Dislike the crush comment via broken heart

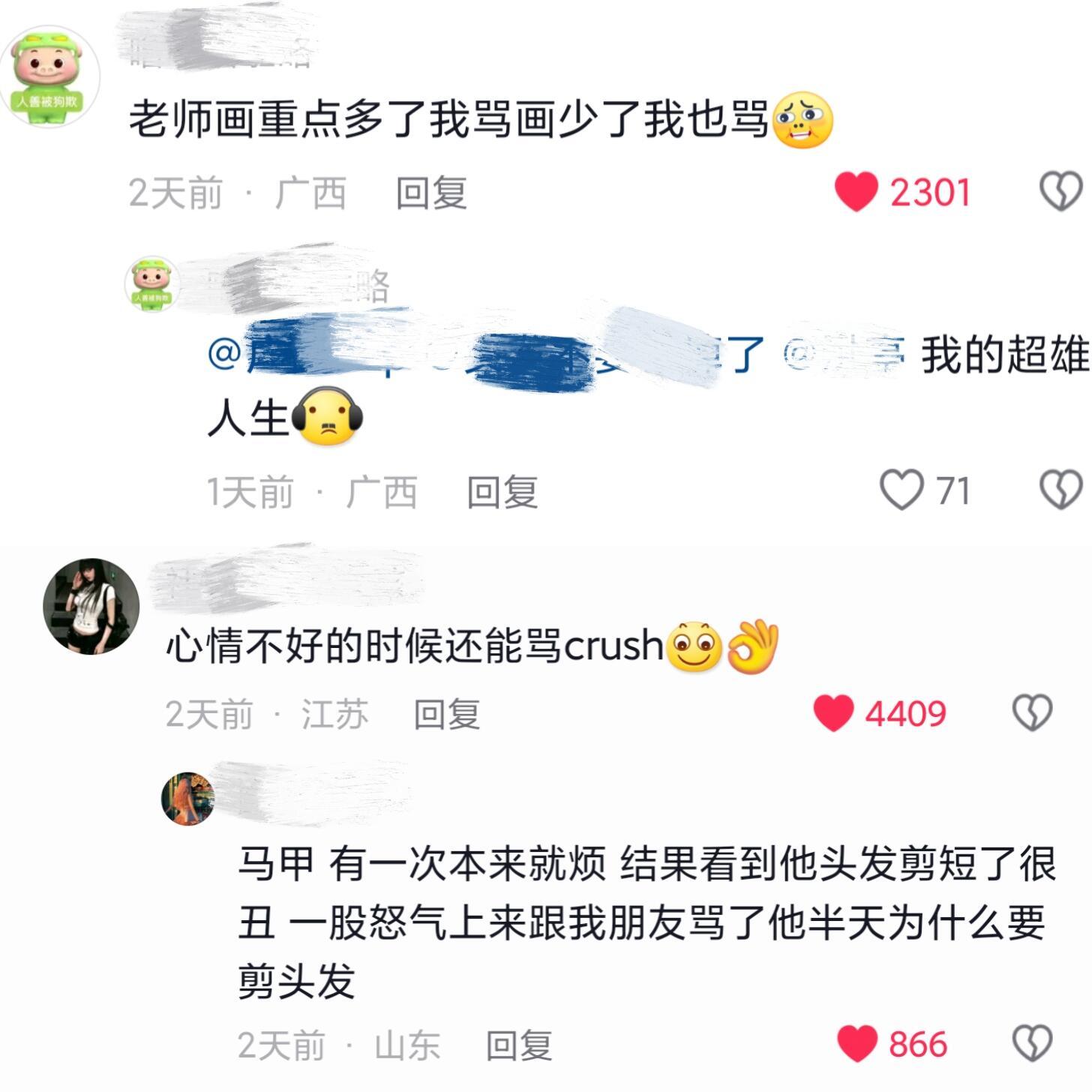(1033, 712)
